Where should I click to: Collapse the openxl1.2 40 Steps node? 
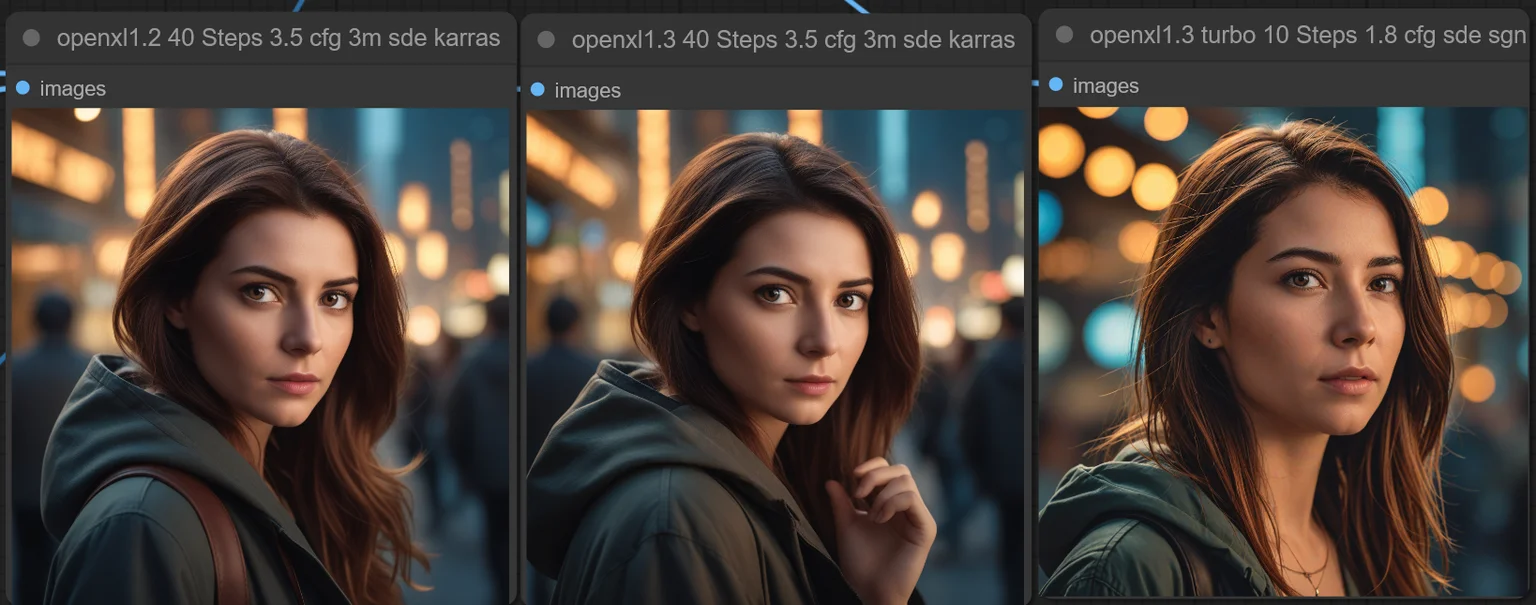click(31, 38)
